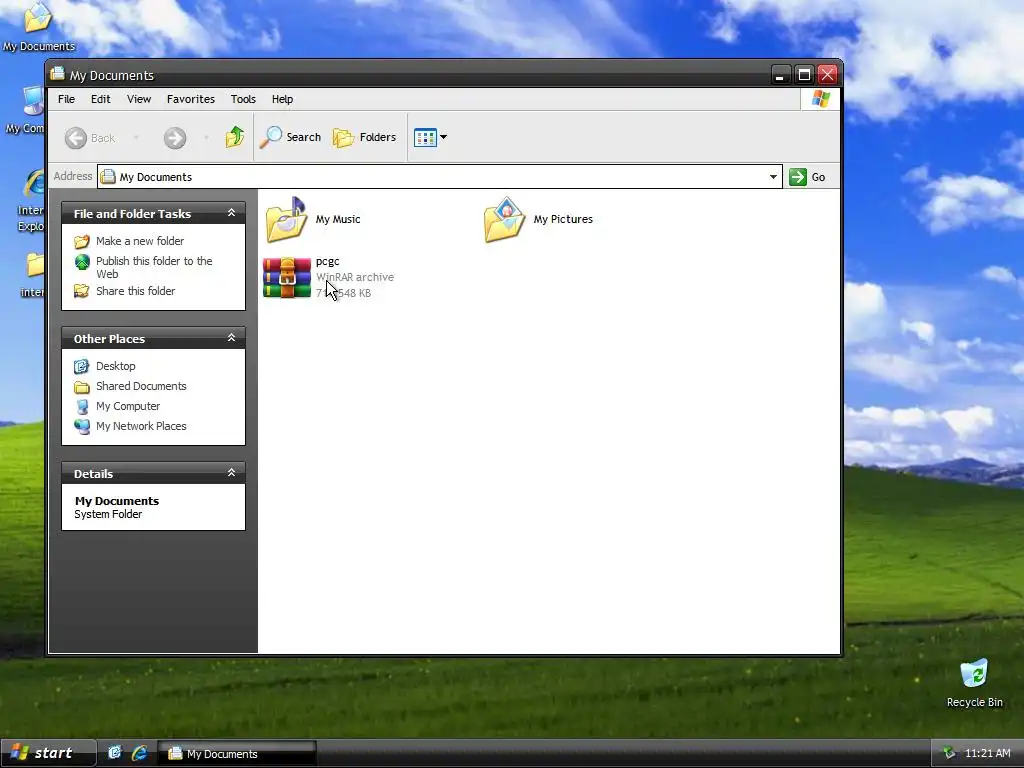This screenshot has width=1024, height=768.
Task: Click Publish this folder to the Web
Action: pyautogui.click(x=154, y=268)
